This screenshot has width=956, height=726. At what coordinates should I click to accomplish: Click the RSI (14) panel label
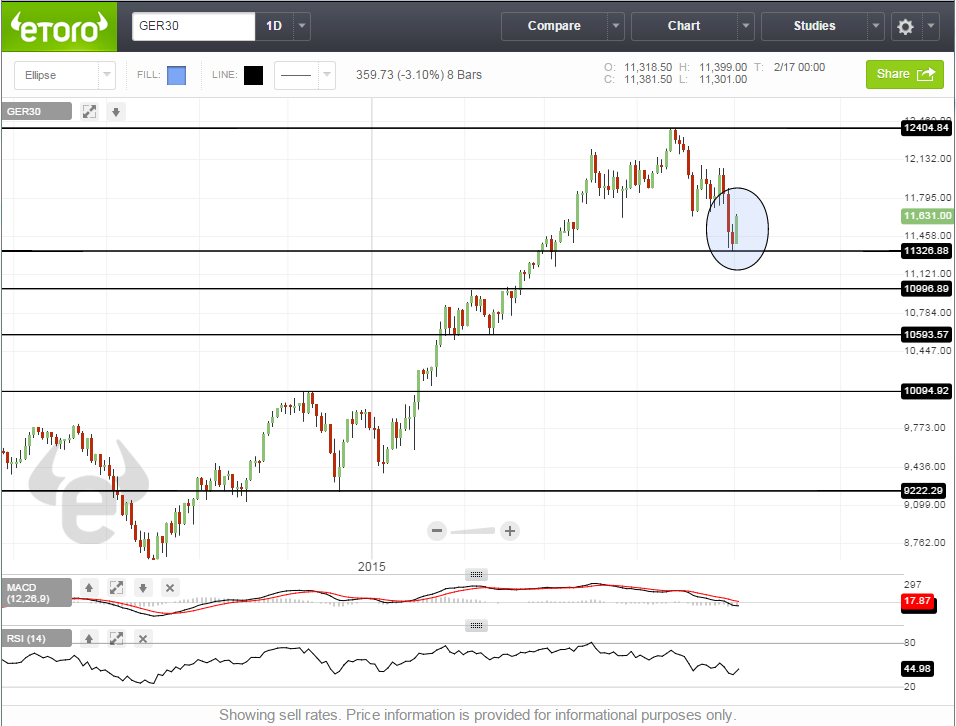point(37,638)
